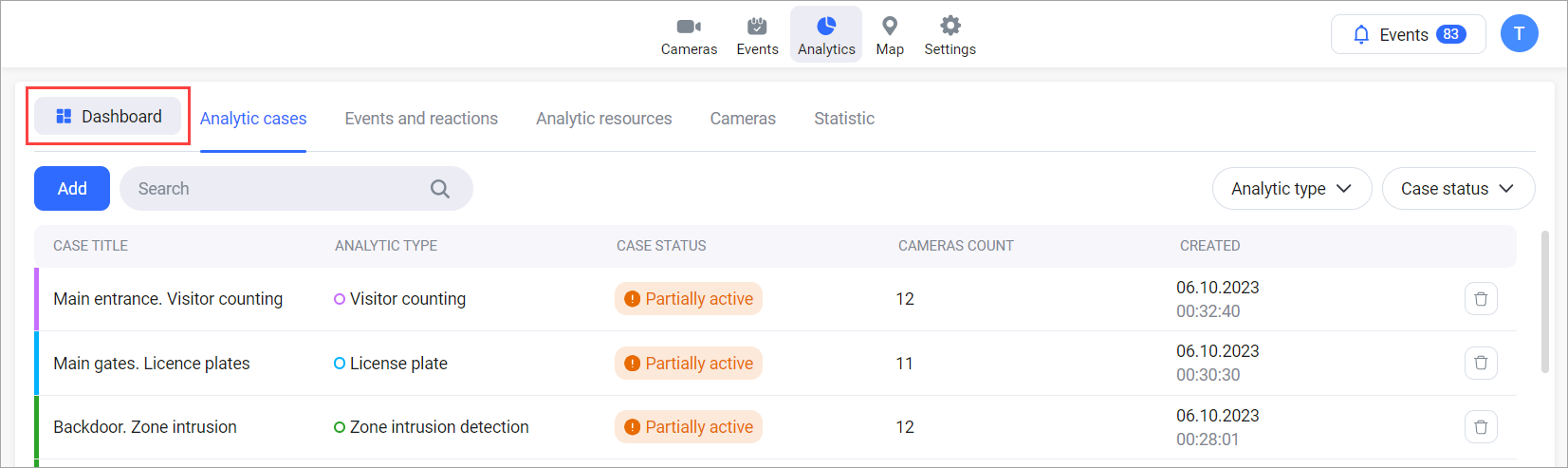Switch to the Events and reactions tab
Screen dimensions: 1568x468
pyautogui.click(x=421, y=119)
